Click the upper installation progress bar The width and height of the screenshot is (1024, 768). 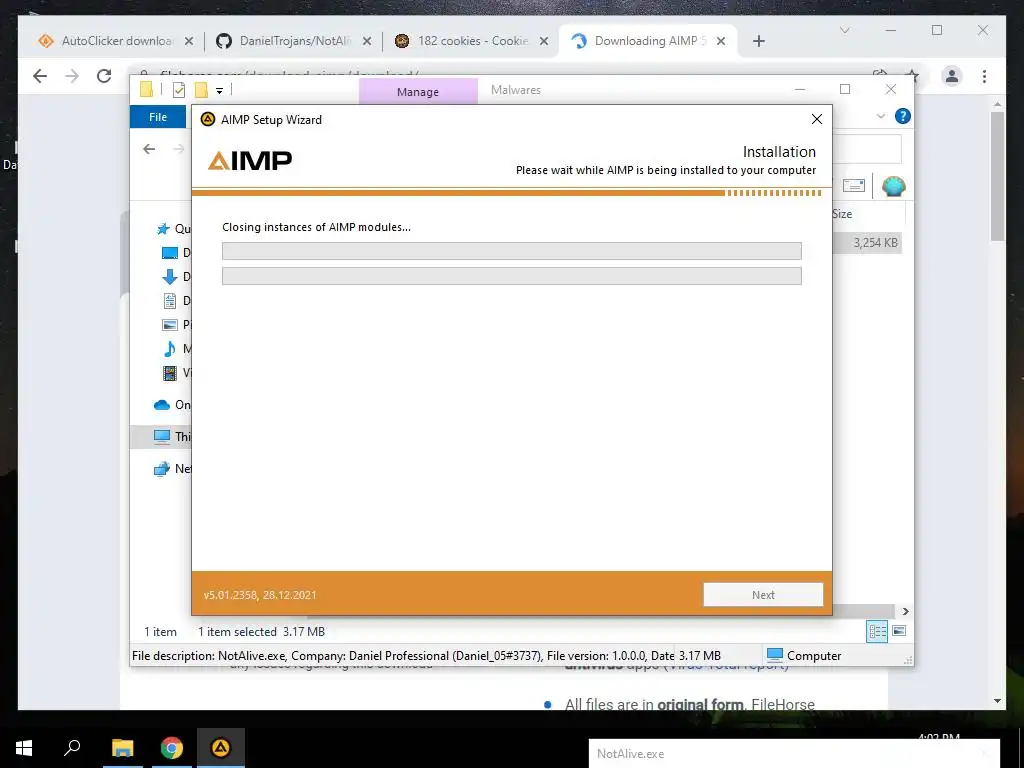click(x=511, y=251)
